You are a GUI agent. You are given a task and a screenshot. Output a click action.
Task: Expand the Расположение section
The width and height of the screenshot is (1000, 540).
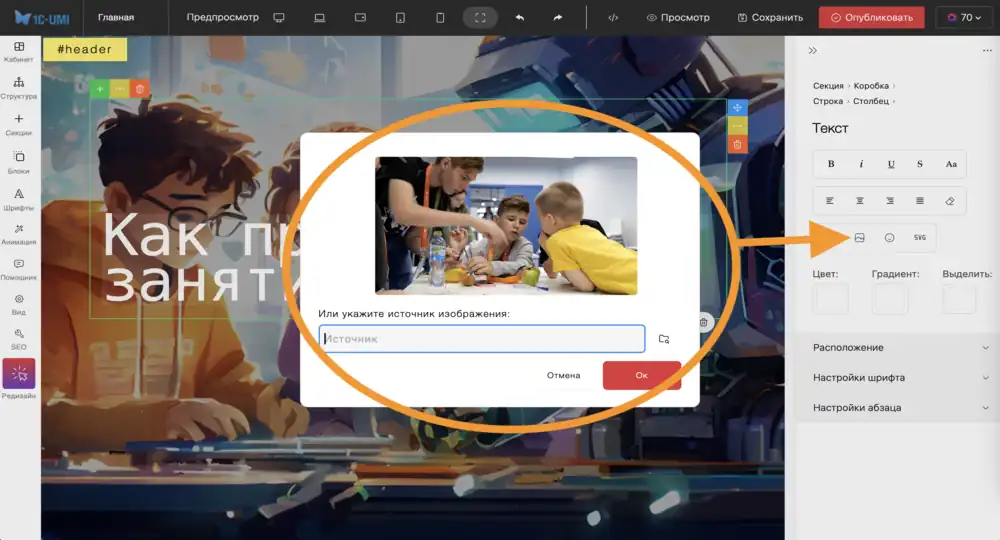coord(900,347)
